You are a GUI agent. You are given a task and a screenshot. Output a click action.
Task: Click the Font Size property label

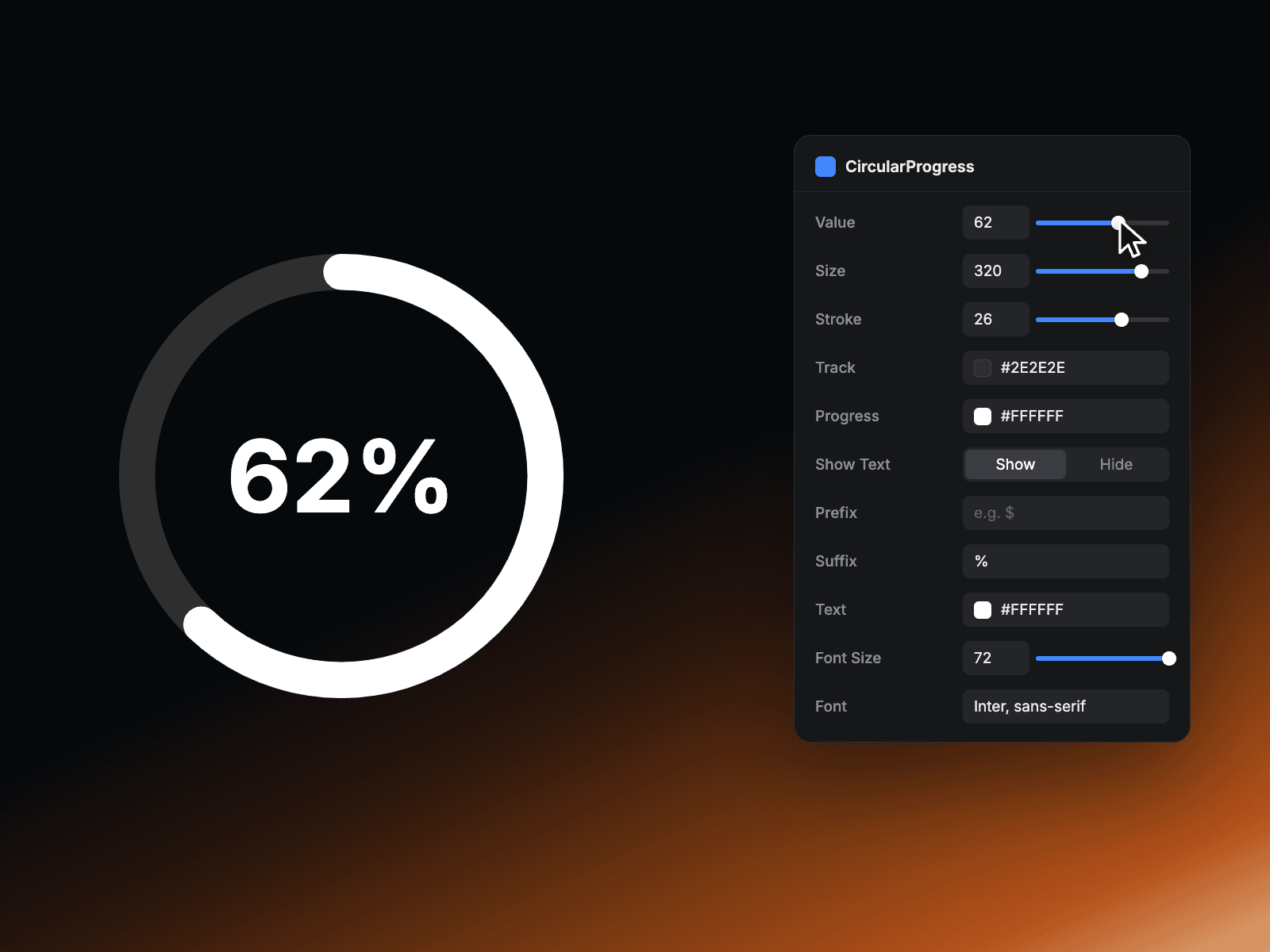click(848, 658)
